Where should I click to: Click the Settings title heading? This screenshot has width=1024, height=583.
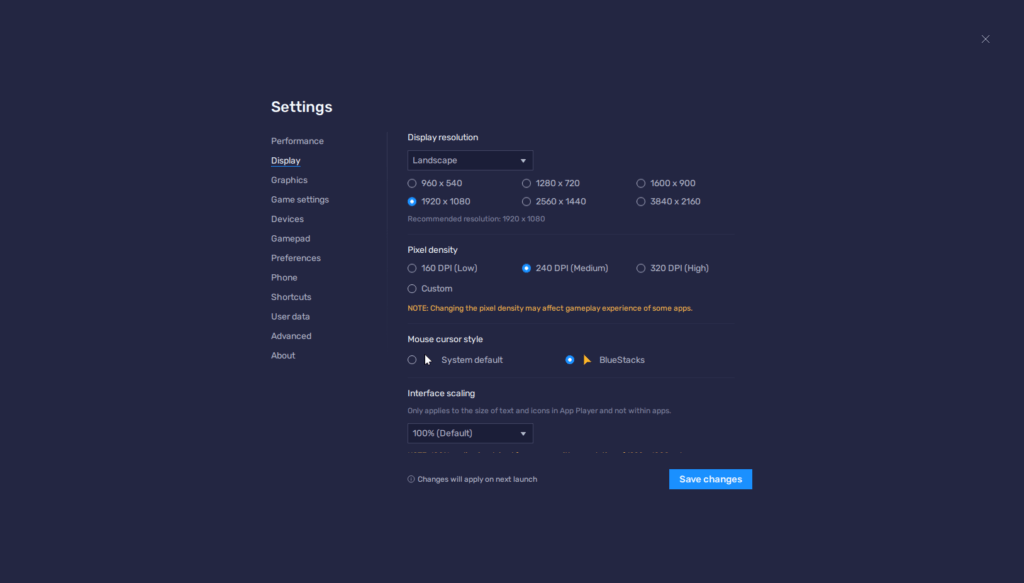(x=302, y=107)
